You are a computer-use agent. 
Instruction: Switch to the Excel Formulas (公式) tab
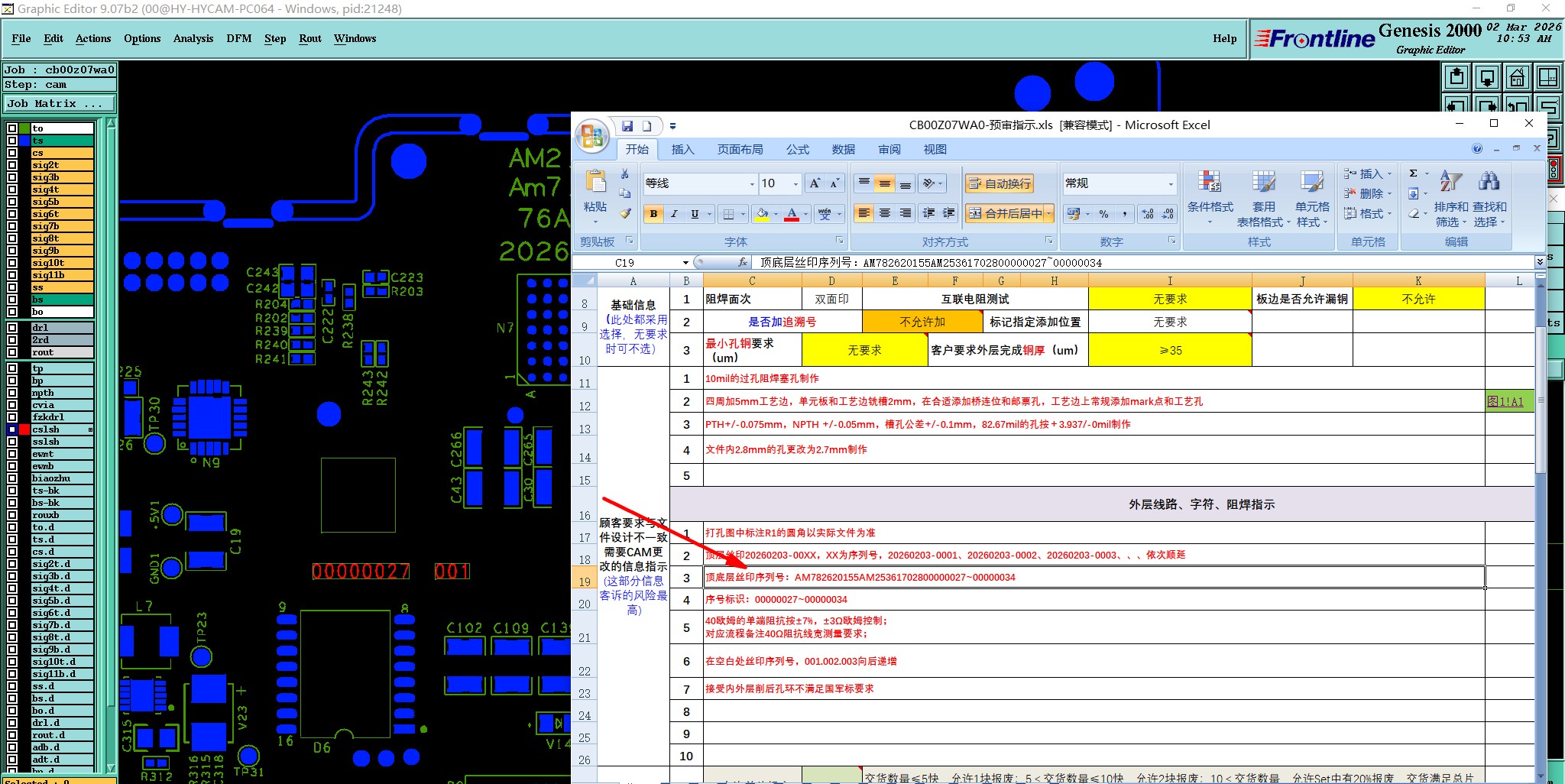pyautogui.click(x=797, y=149)
